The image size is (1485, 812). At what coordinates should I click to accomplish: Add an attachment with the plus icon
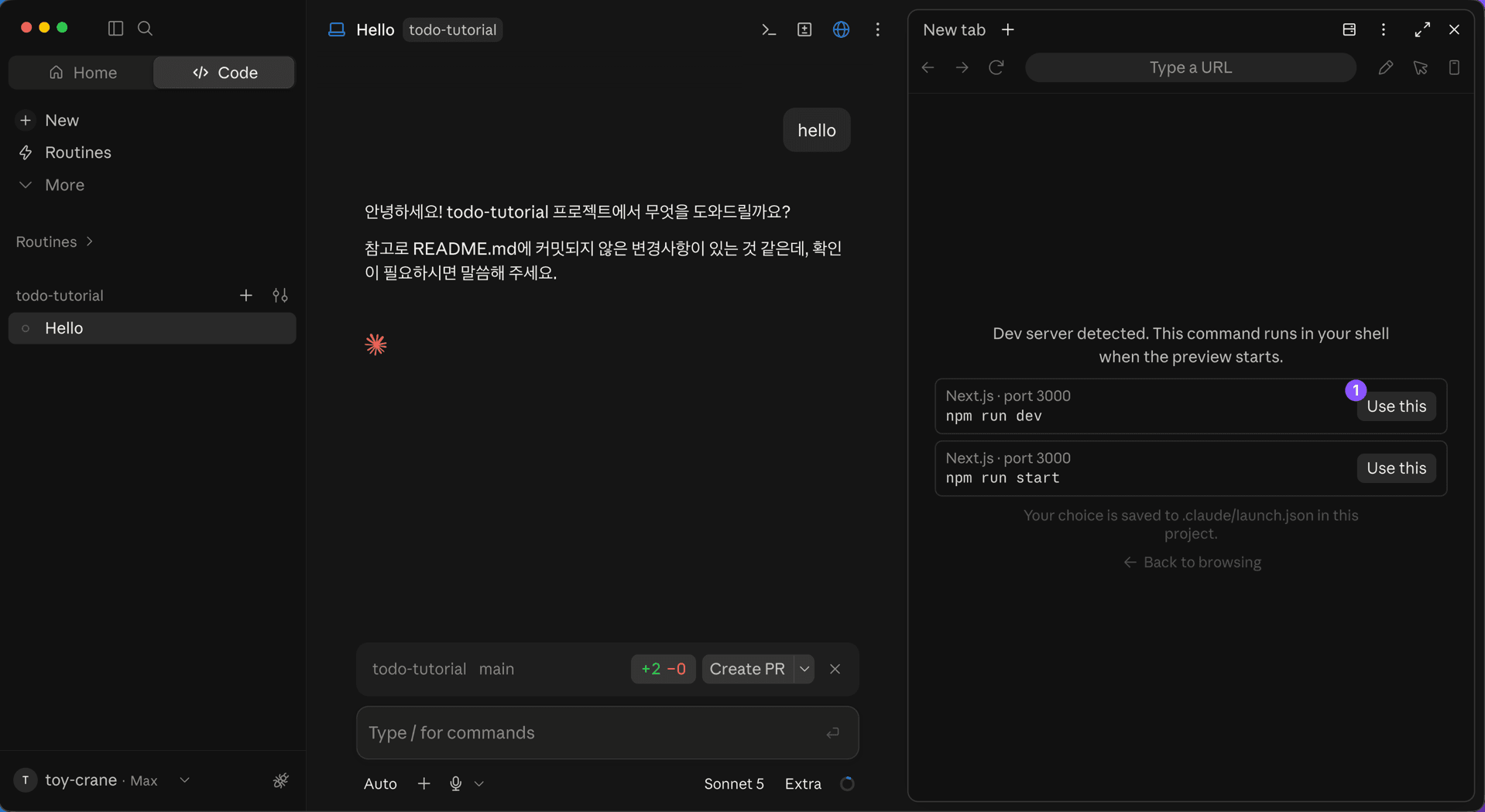424,783
